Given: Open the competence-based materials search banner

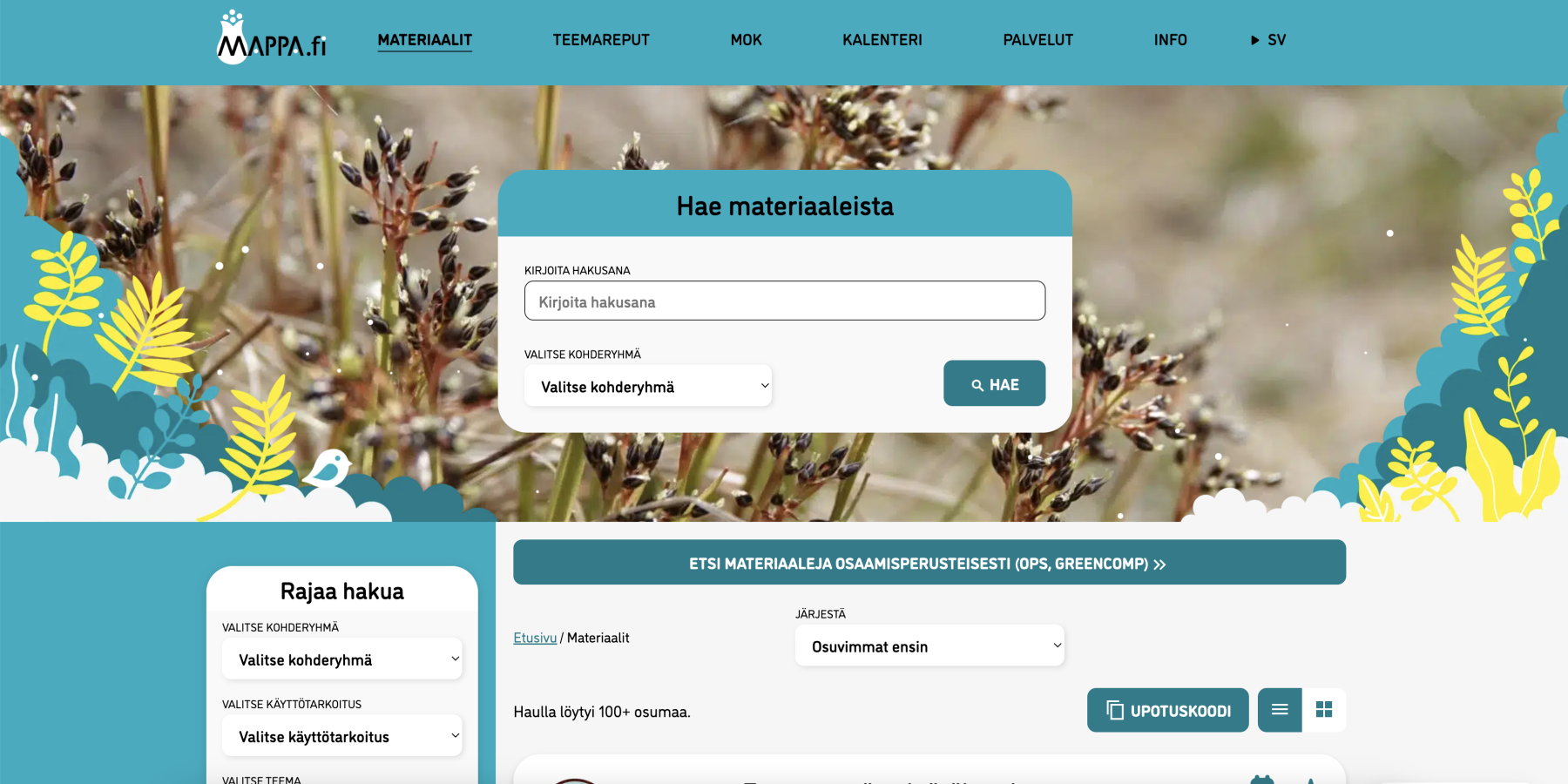Looking at the screenshot, I should point(929,563).
